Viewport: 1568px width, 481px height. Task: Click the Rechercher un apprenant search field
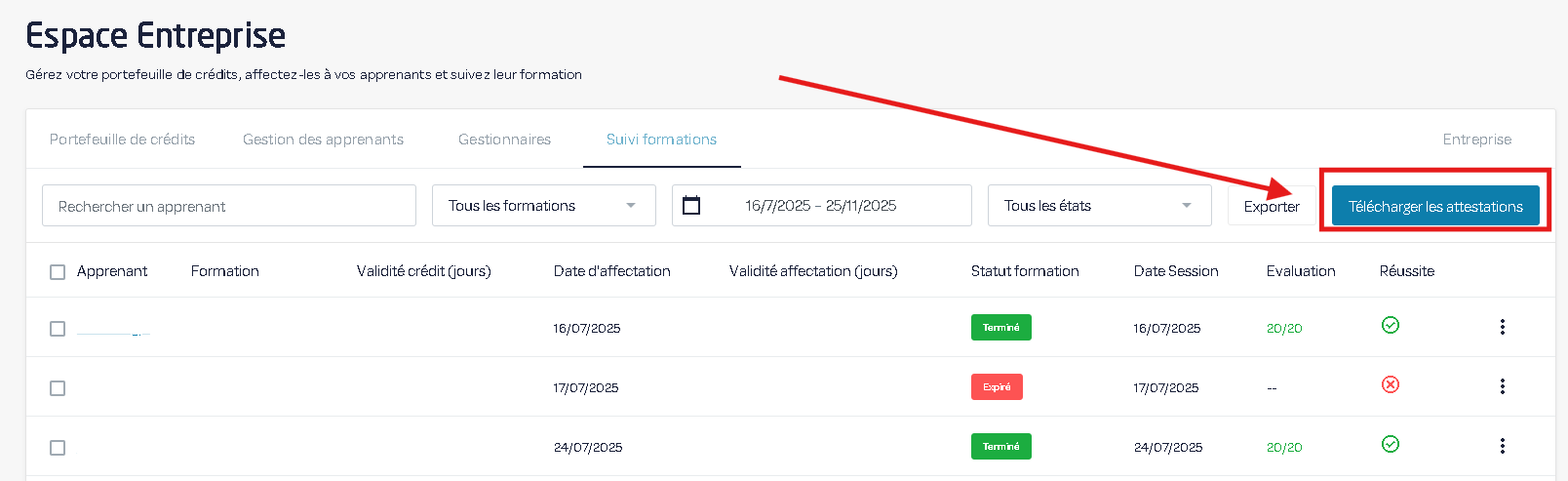coord(229,206)
